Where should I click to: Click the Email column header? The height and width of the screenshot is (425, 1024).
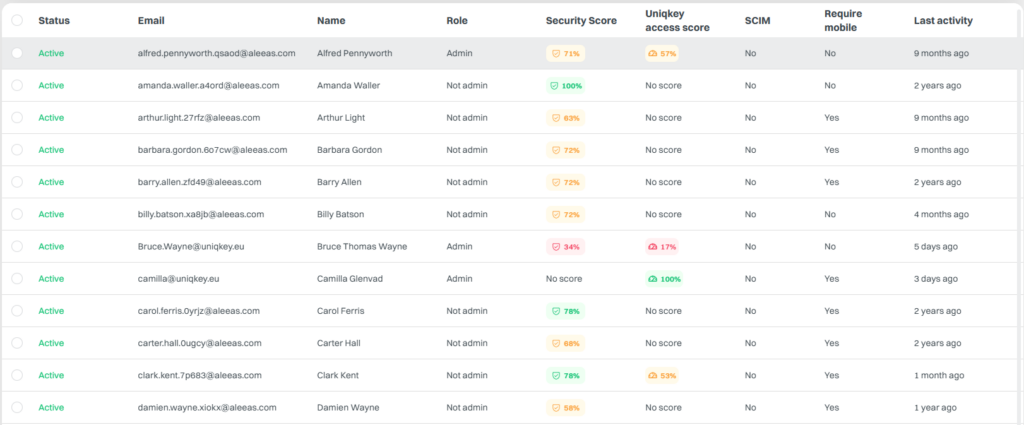pyautogui.click(x=151, y=21)
